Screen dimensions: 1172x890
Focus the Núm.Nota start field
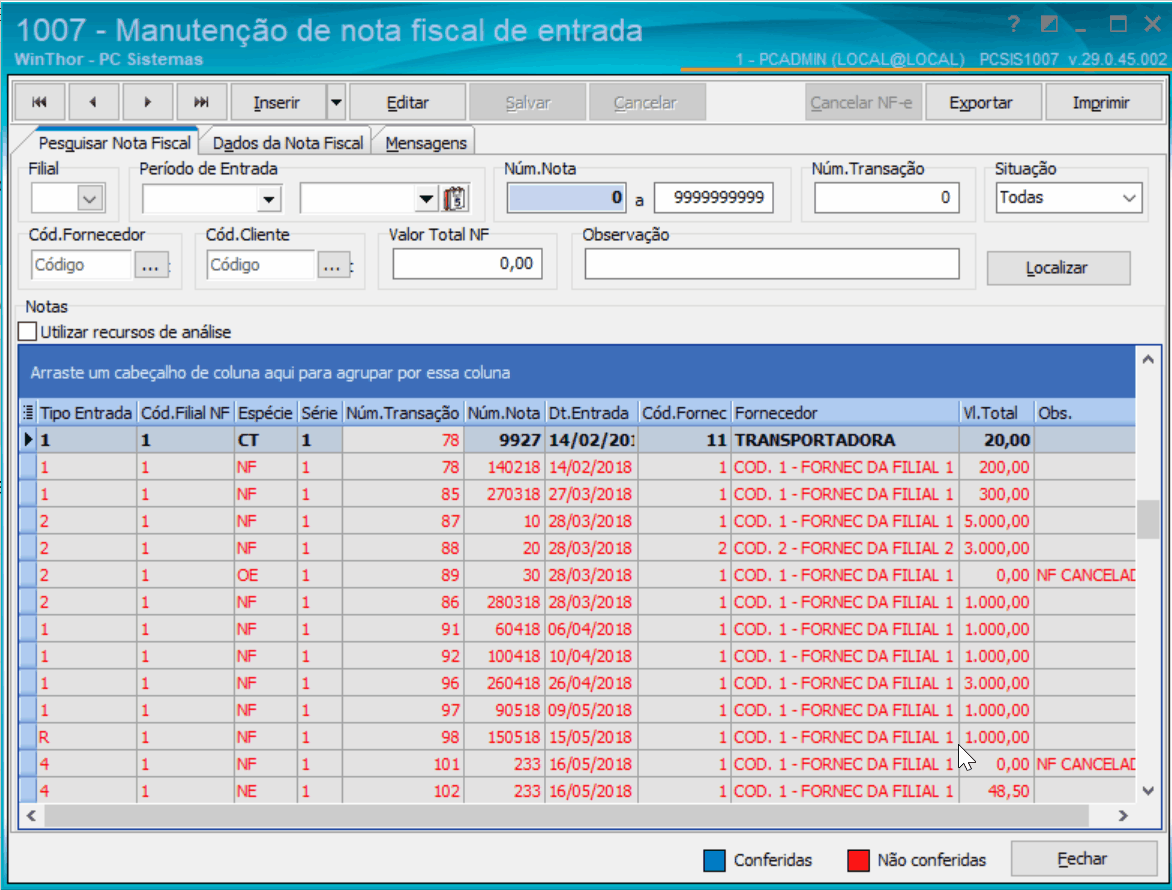tap(567, 198)
